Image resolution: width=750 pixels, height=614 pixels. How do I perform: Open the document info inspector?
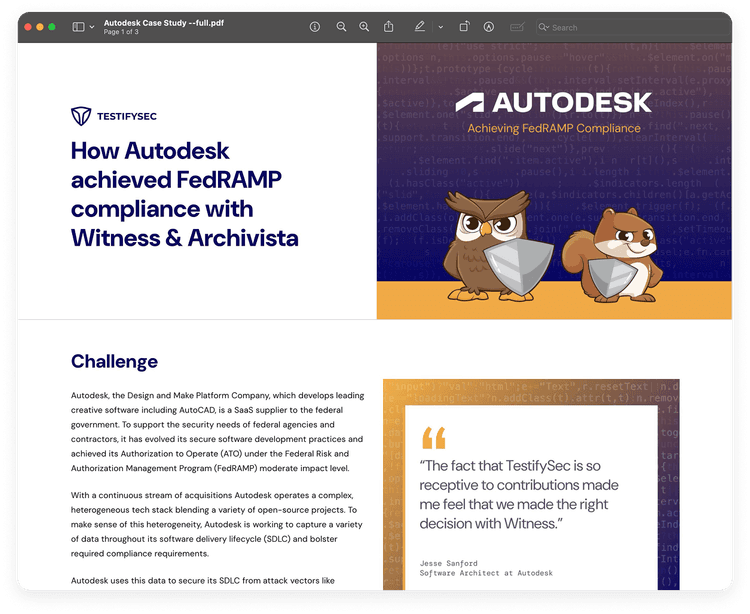pos(314,27)
